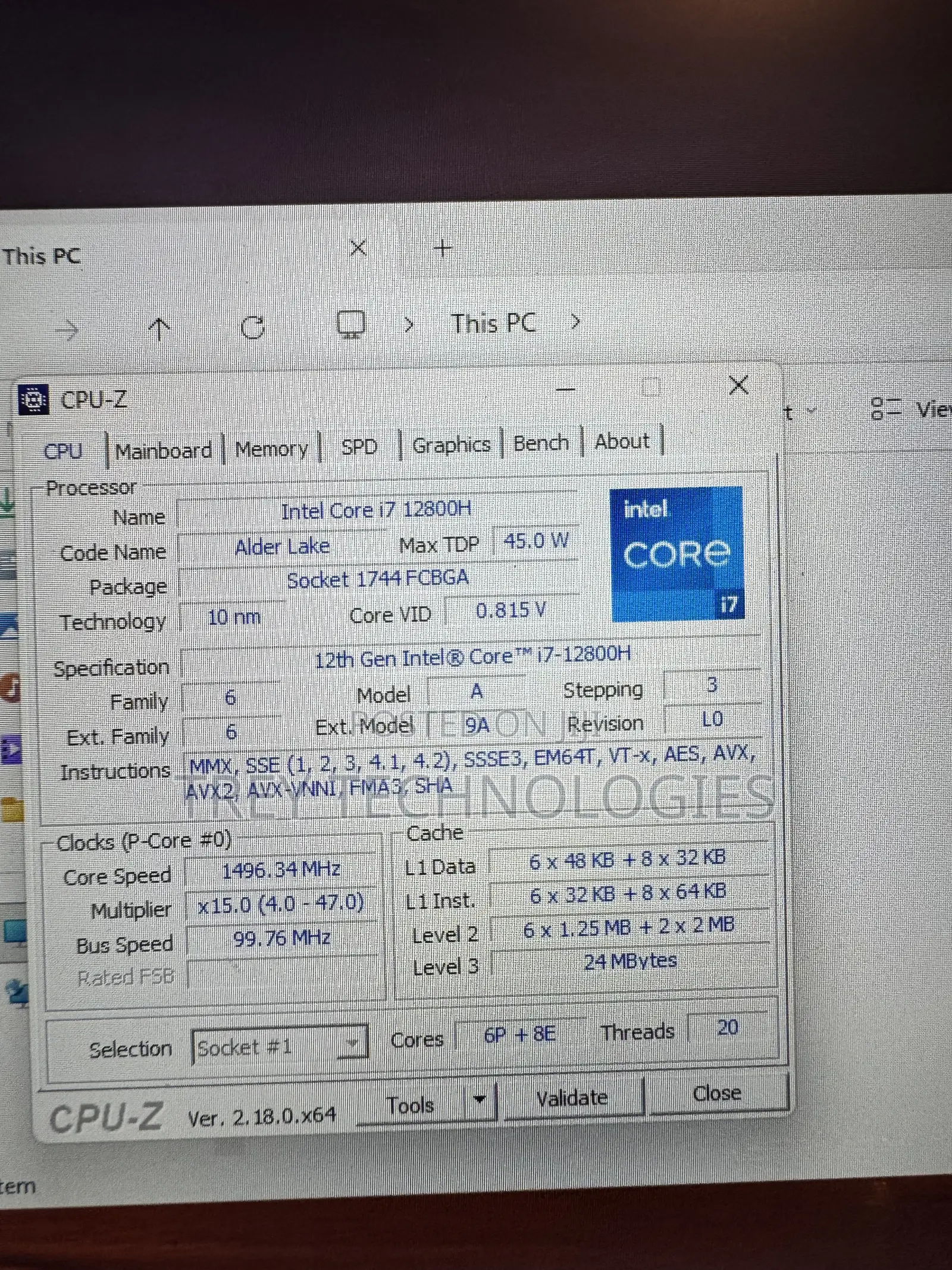Viewport: 952px width, 1270px height.
Task: Click the L1 Inst. cache value
Action: (x=628, y=893)
